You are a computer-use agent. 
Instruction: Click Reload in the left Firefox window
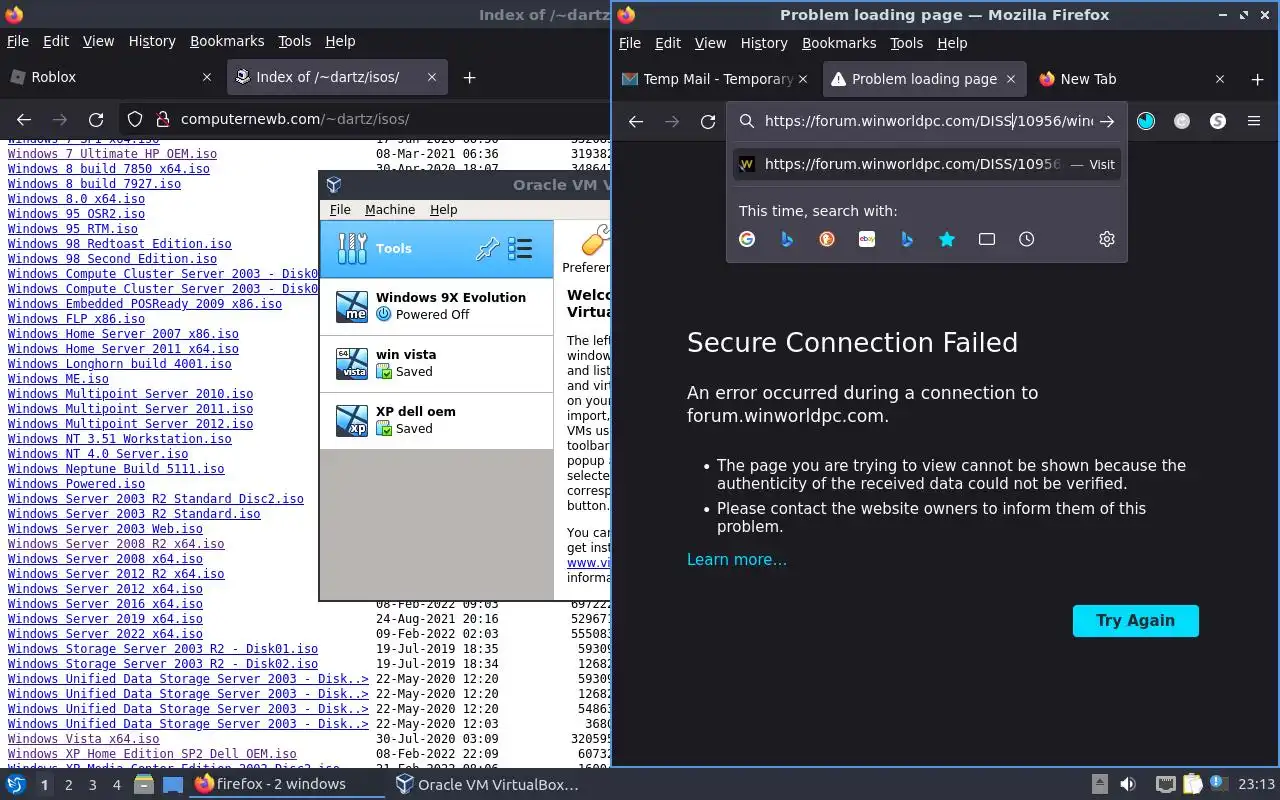pyautogui.click(x=96, y=119)
